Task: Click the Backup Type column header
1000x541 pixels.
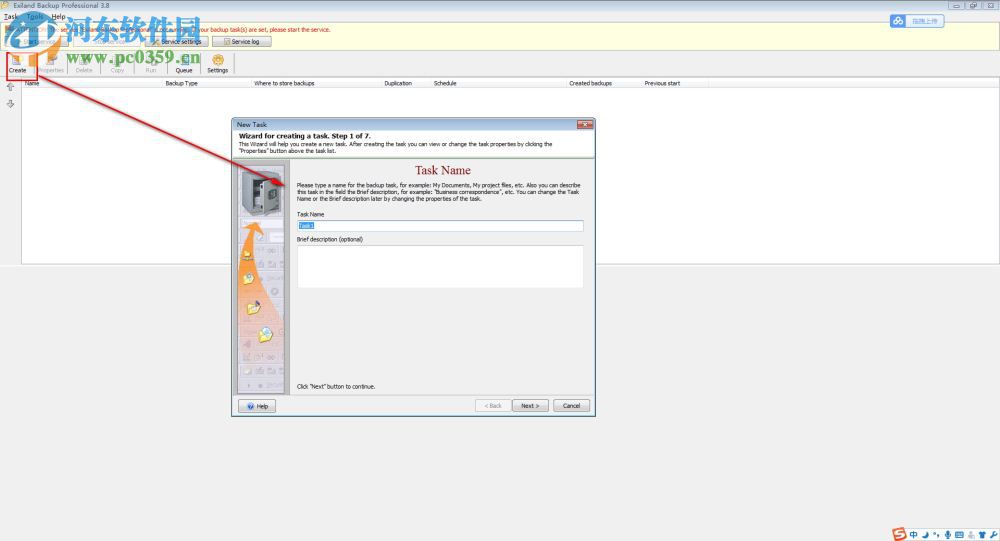Action: pyautogui.click(x=182, y=83)
